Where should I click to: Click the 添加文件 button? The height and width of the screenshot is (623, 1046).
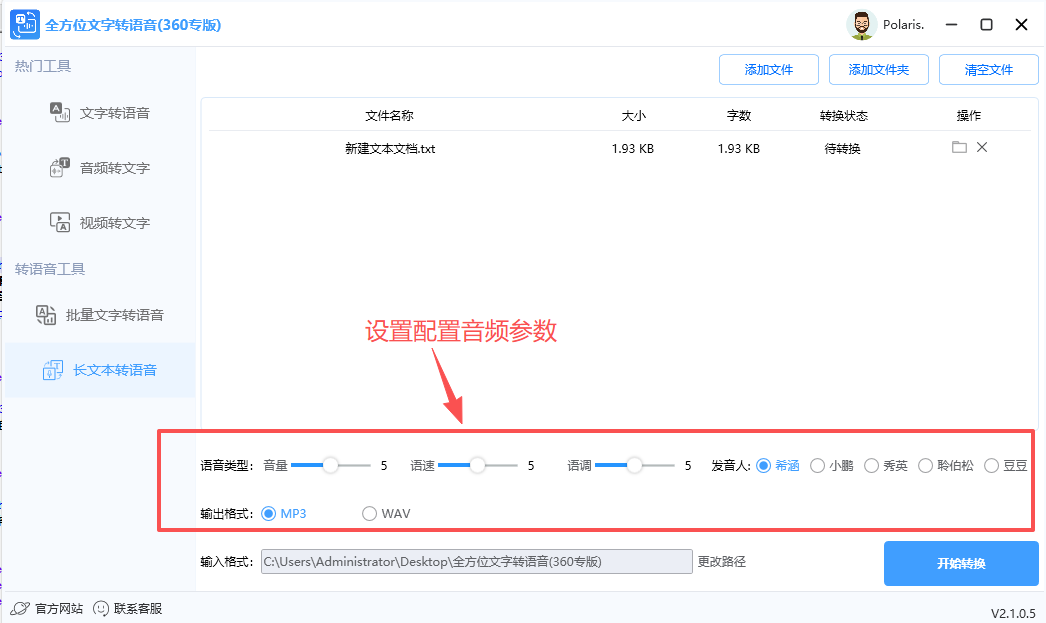(x=768, y=69)
